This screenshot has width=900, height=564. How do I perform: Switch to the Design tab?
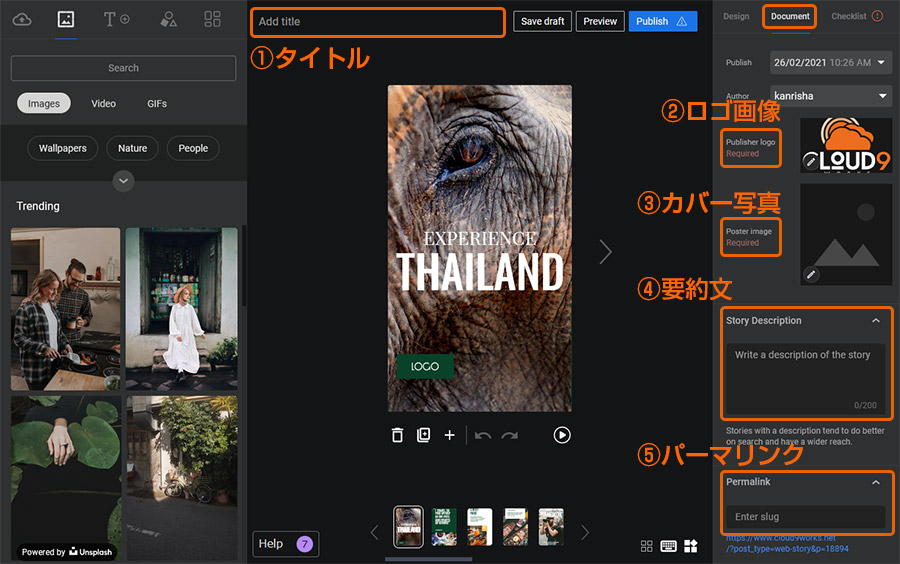coord(736,17)
